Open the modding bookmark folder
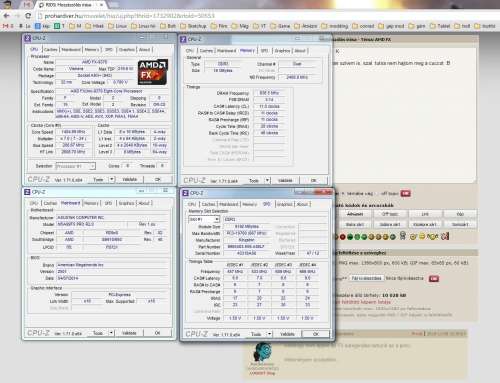 pyautogui.click(x=335, y=26)
